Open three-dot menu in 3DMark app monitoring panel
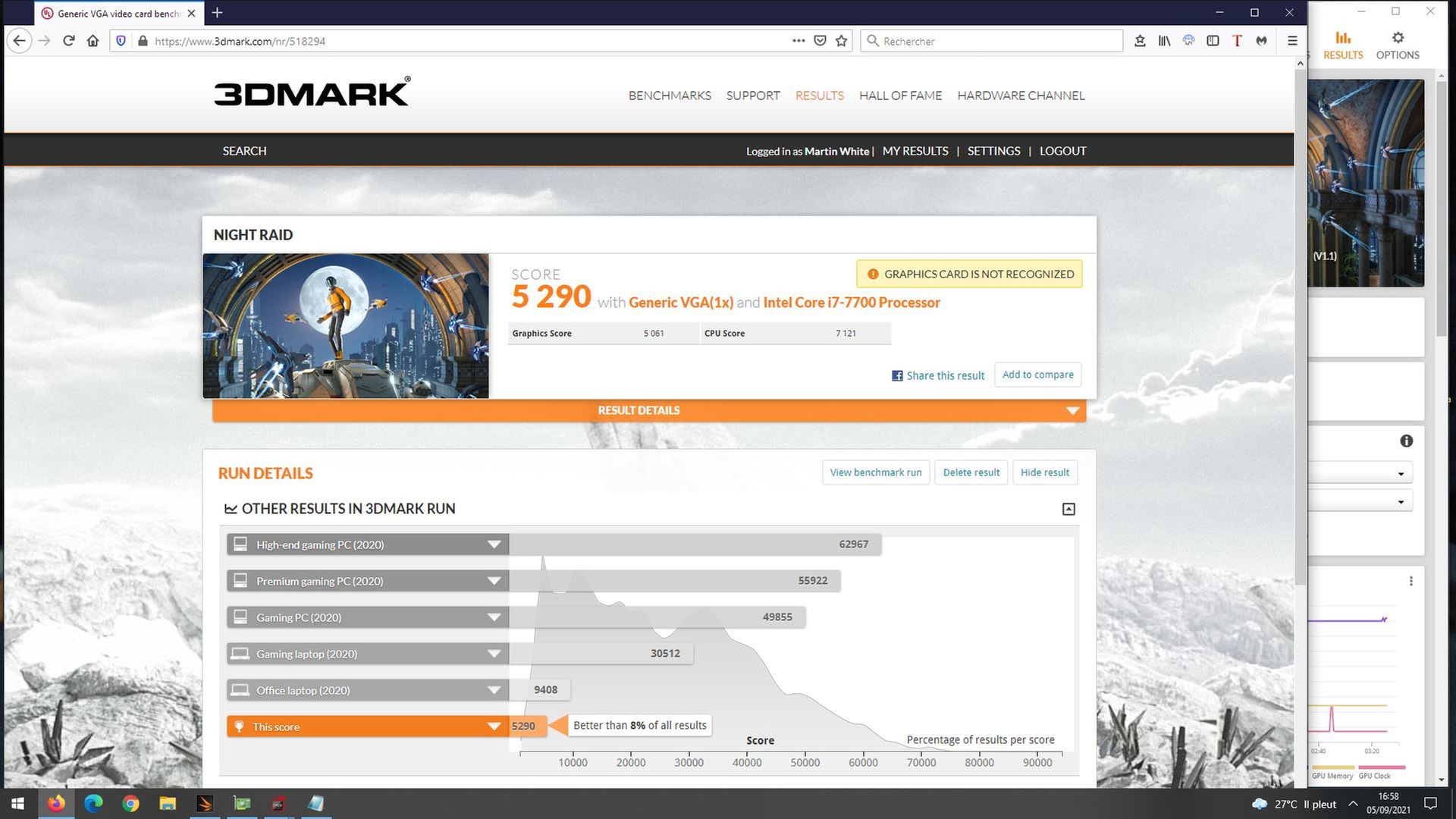Image resolution: width=1456 pixels, height=819 pixels. pos(1410,581)
